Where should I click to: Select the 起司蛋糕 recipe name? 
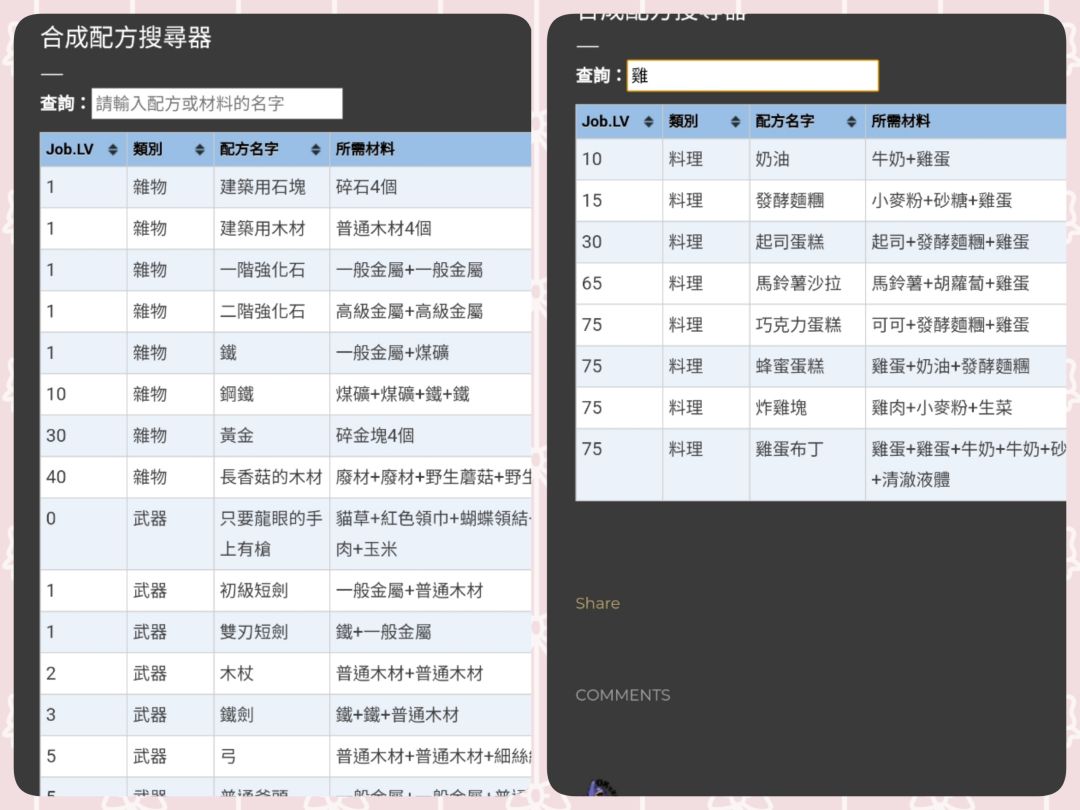tap(789, 242)
